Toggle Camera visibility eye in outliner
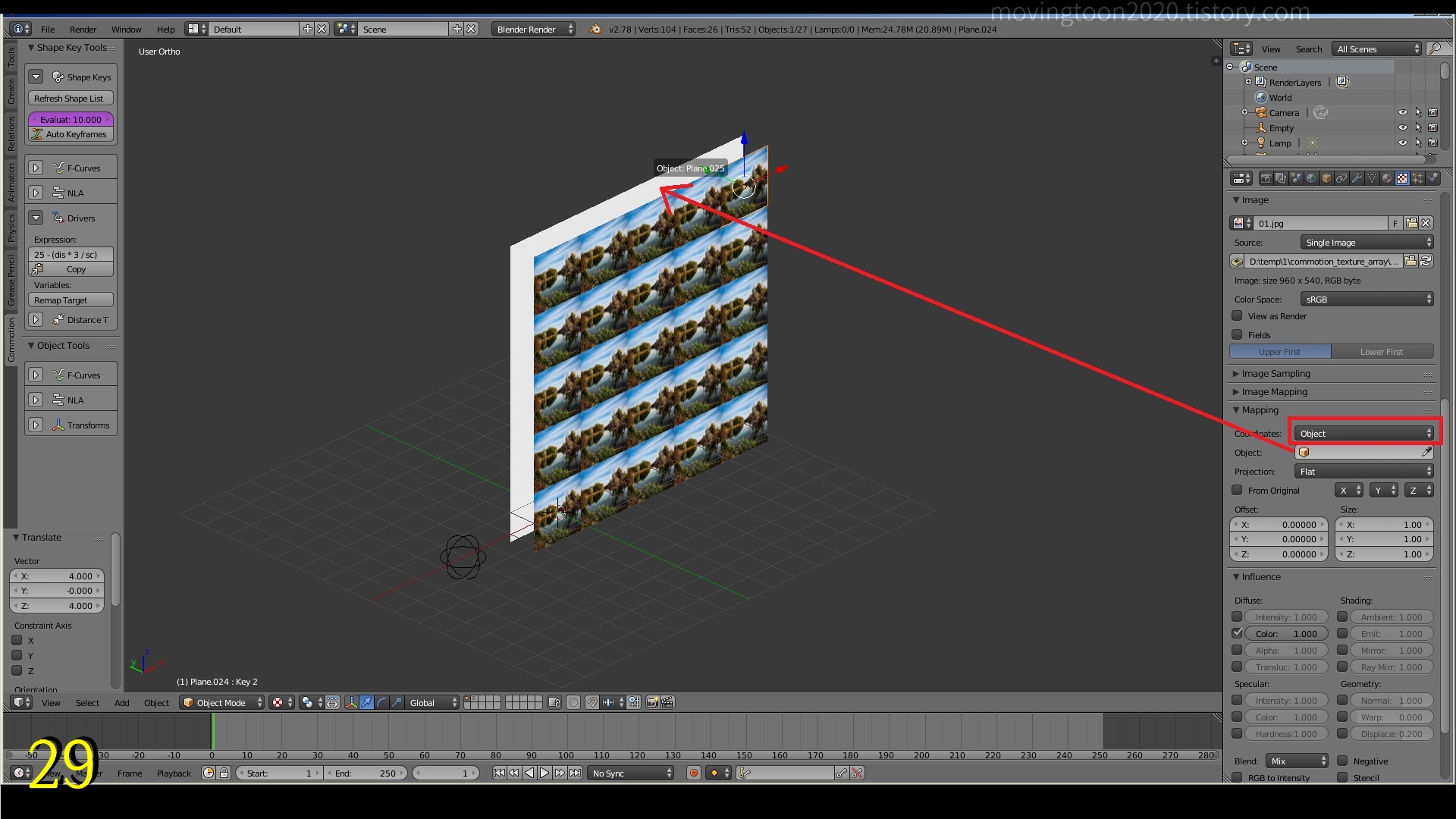The height and width of the screenshot is (819, 1456). pyautogui.click(x=1403, y=112)
